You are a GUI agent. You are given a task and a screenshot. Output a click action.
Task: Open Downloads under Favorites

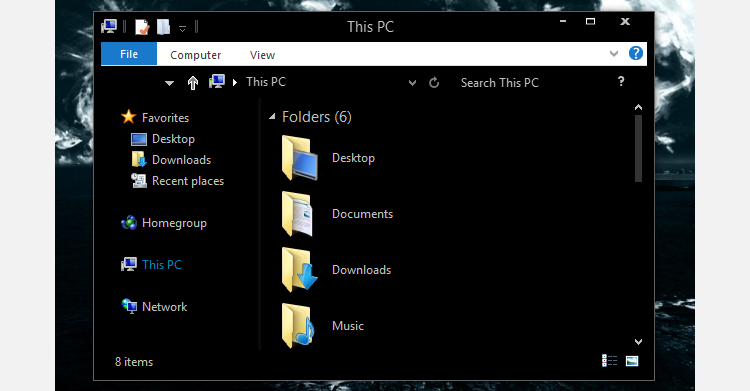tap(181, 160)
